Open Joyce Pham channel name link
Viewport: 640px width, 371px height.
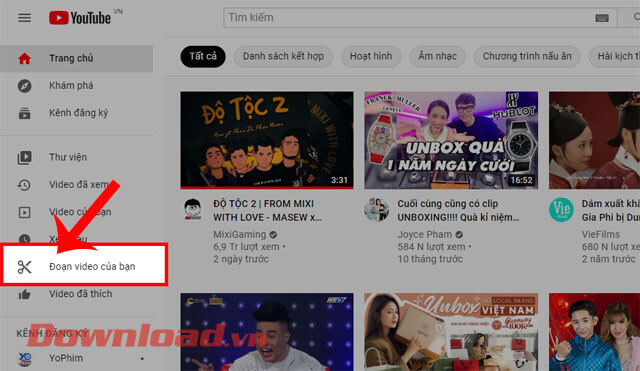(x=424, y=235)
